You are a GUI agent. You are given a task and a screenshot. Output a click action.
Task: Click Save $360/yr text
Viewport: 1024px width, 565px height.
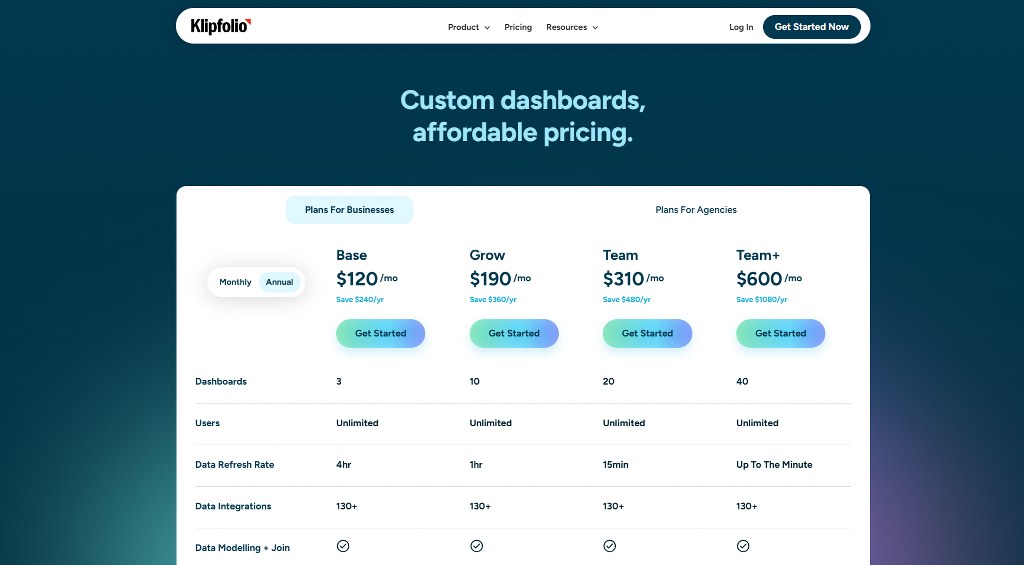click(x=493, y=300)
